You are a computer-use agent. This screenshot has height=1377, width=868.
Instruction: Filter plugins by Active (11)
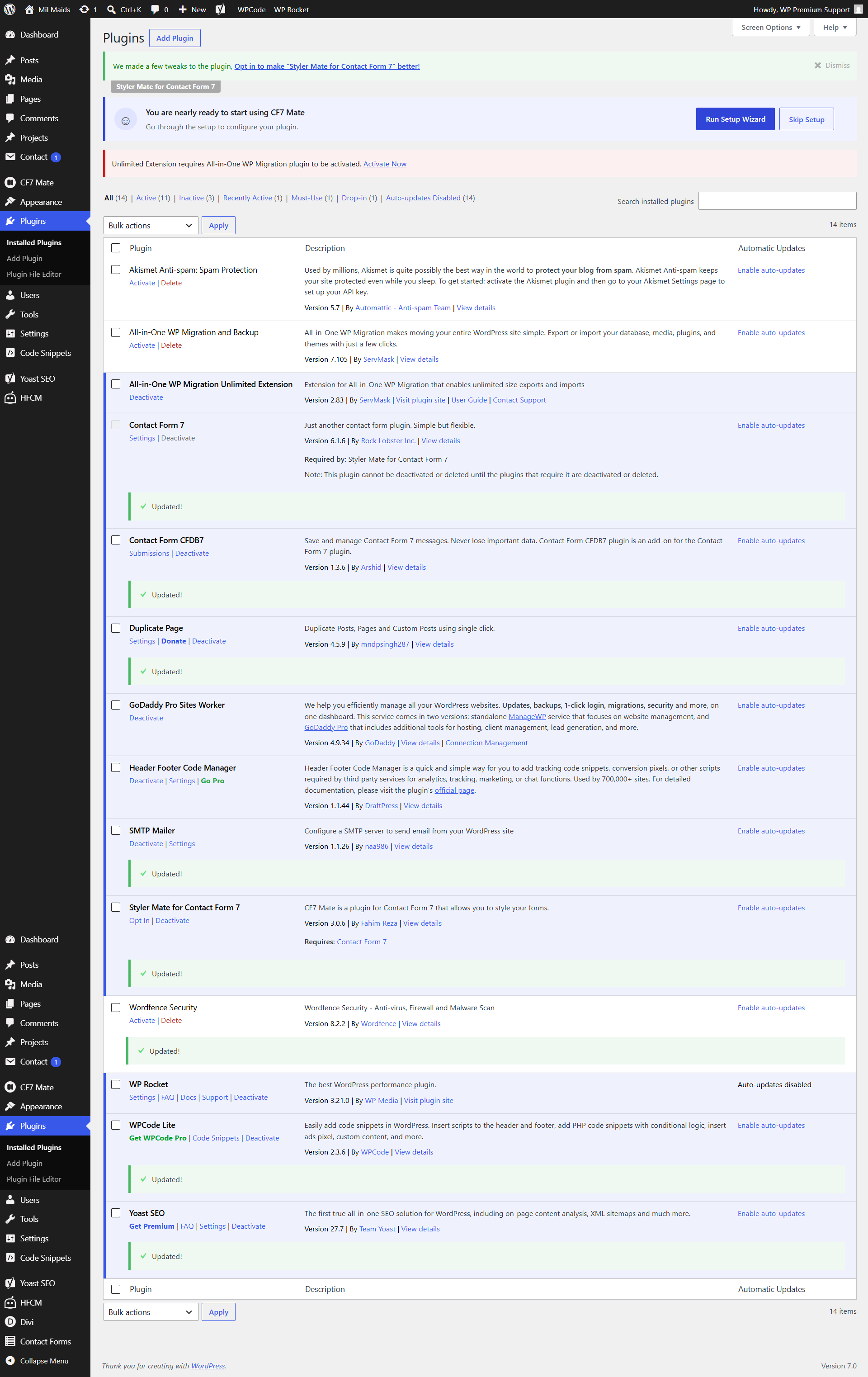click(153, 198)
